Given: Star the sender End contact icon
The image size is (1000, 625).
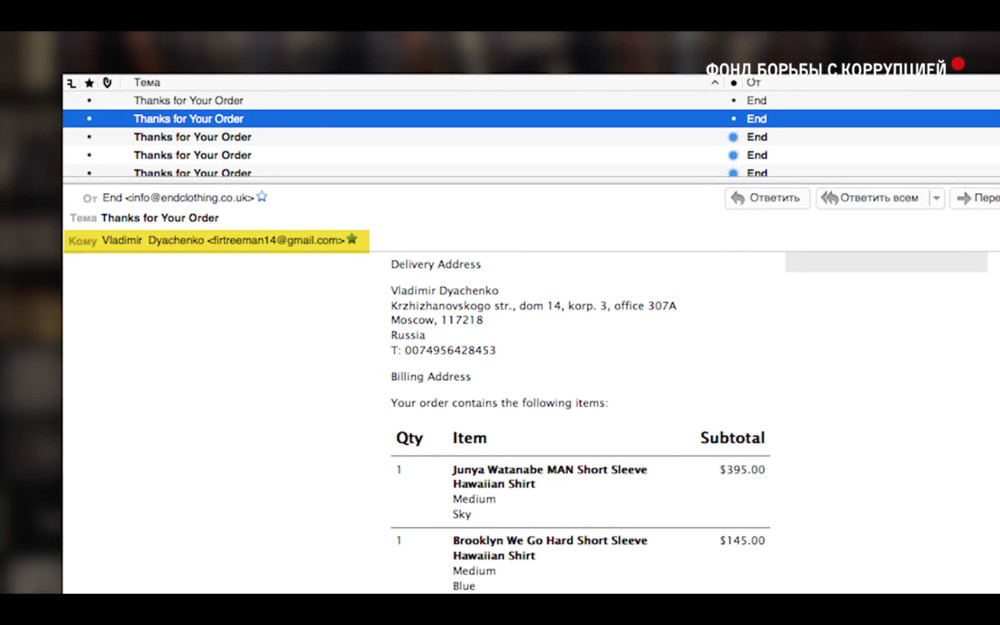Looking at the screenshot, I should coord(261,197).
